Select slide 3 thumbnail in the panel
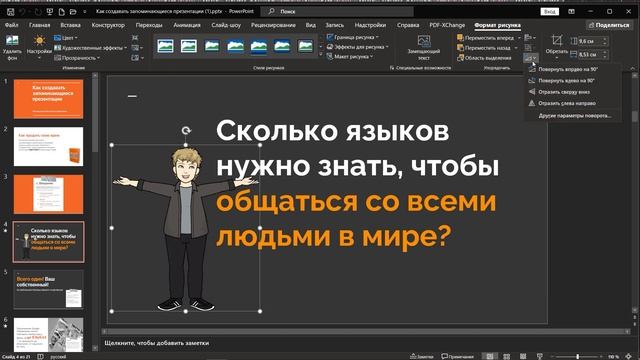The height and width of the screenshot is (360, 640). [x=48, y=194]
